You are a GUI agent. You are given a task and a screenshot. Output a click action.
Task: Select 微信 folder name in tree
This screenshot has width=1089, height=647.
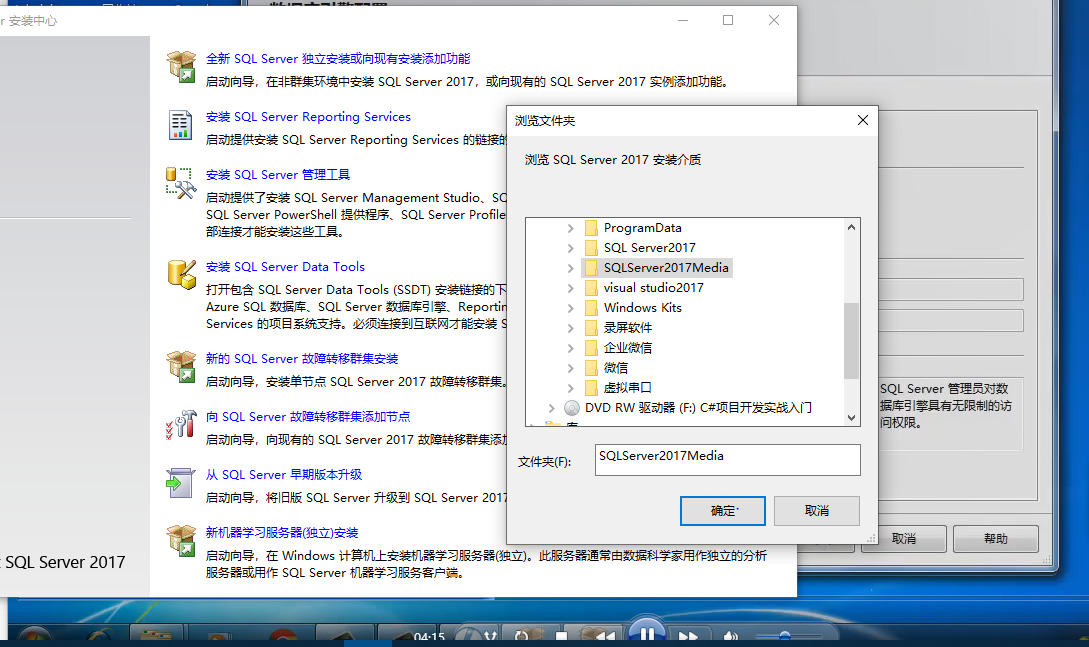coord(615,368)
